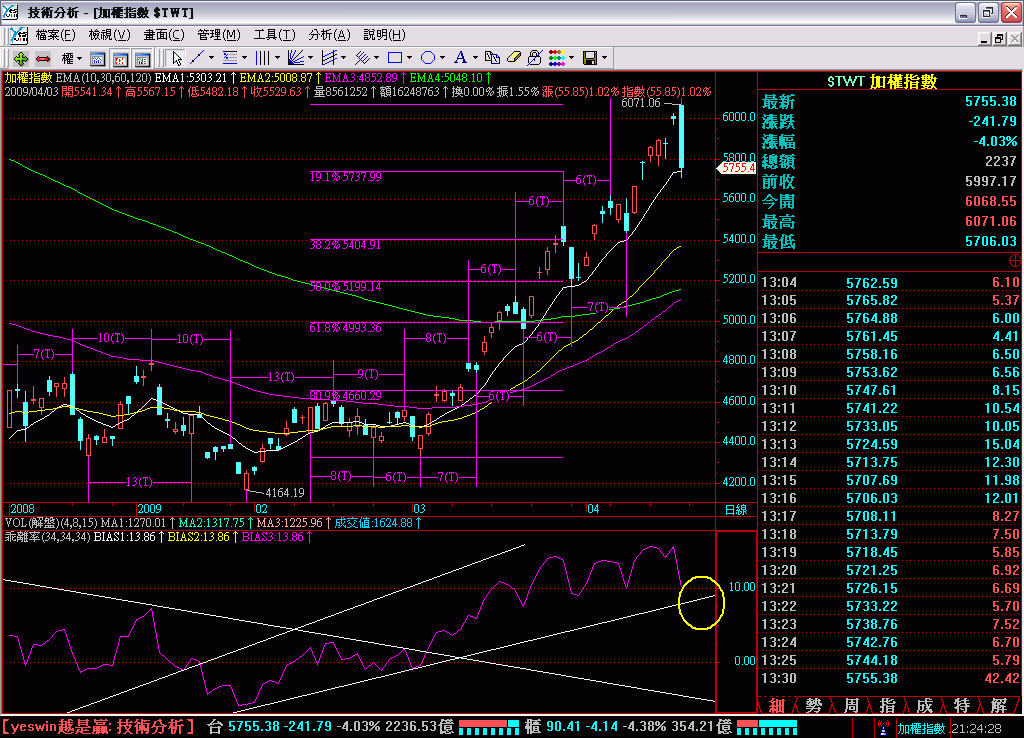Toggle the first chart view layout button
Screen dimensions: 1024x738
[97, 59]
